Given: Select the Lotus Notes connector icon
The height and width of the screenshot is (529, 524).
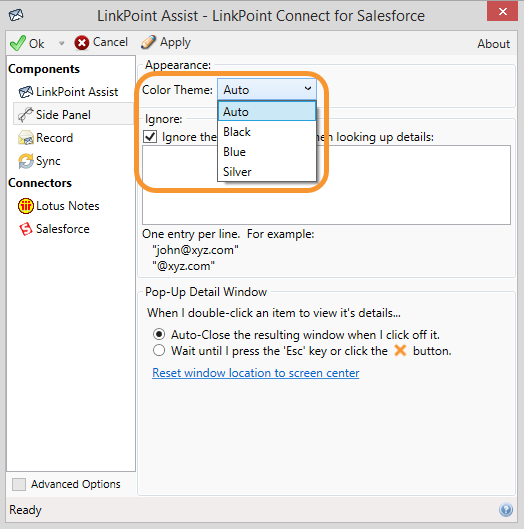Looking at the screenshot, I should 26,206.
